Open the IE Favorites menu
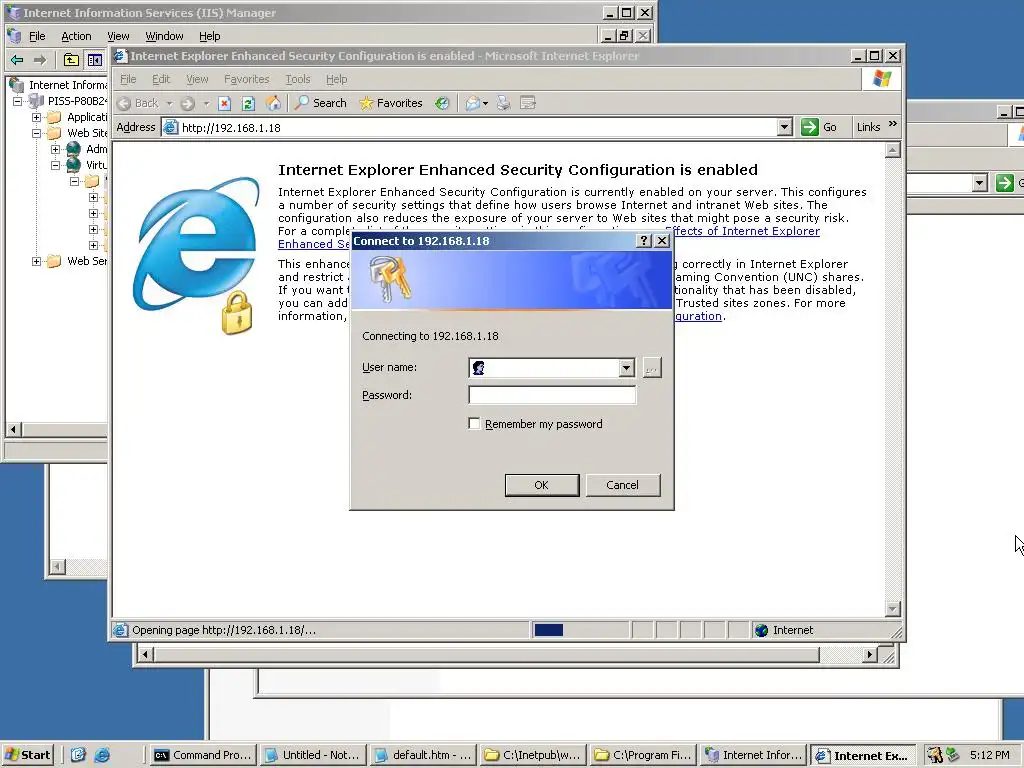The height and width of the screenshot is (768, 1024). tap(246, 79)
